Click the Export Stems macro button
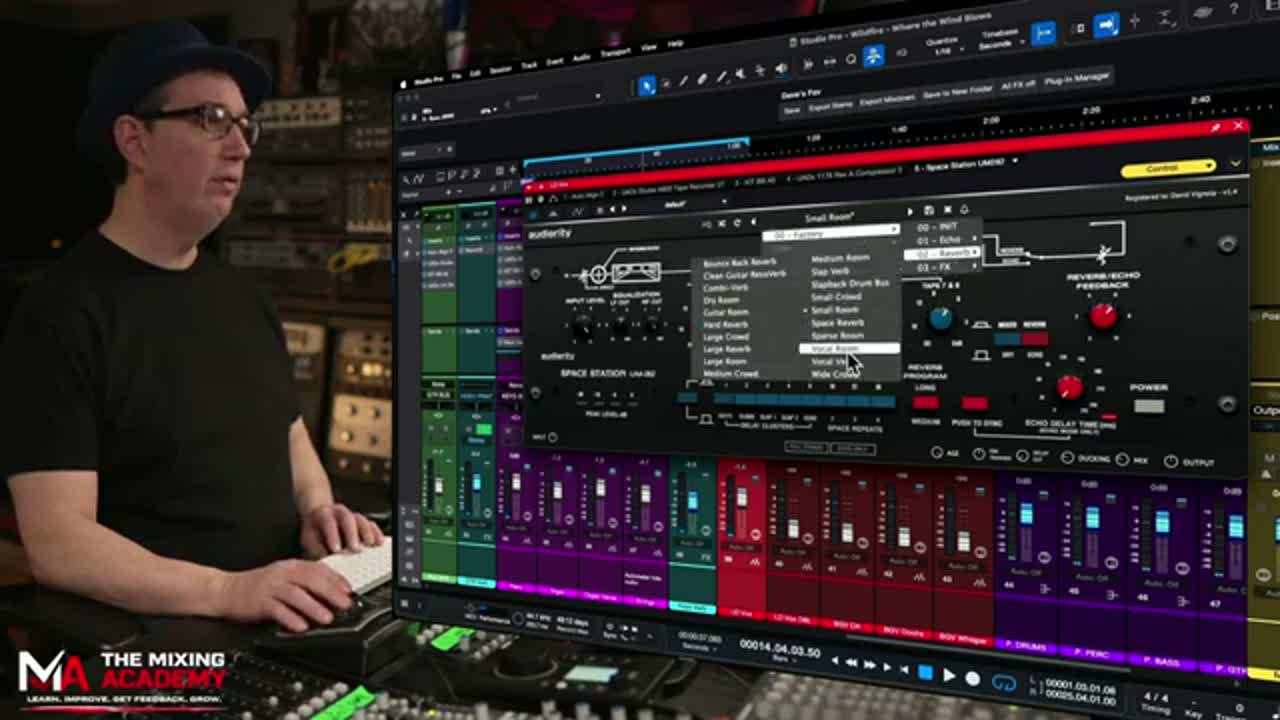 (x=831, y=105)
